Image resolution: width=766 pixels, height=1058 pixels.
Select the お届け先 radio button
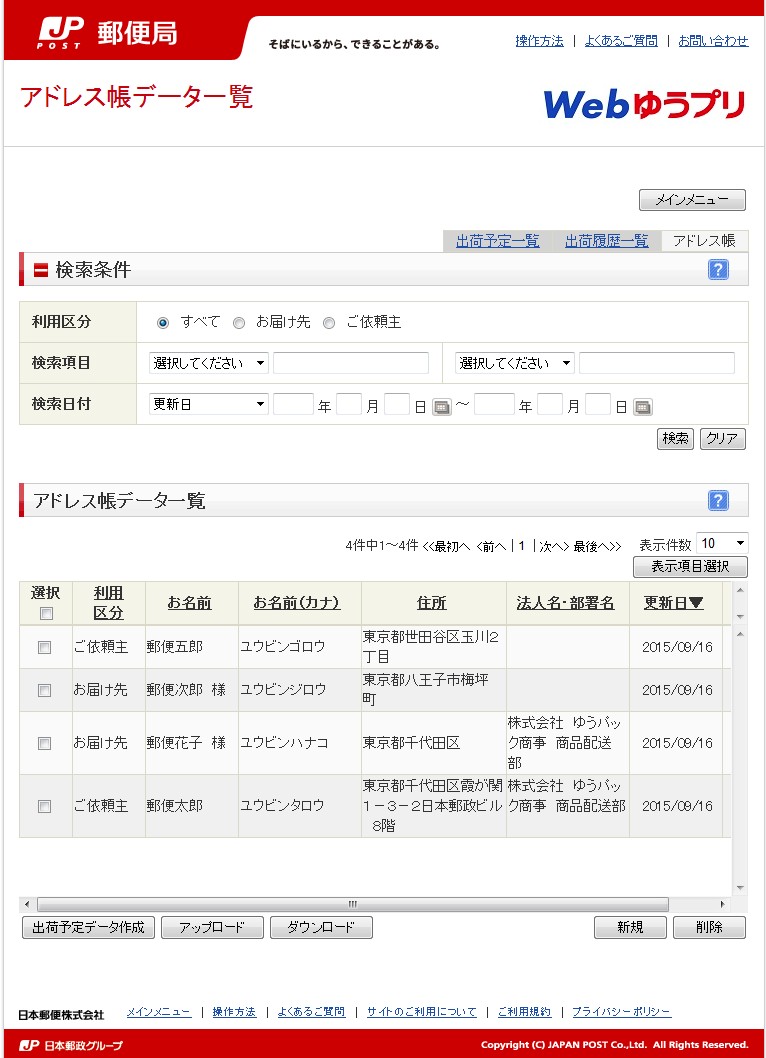[x=239, y=323]
